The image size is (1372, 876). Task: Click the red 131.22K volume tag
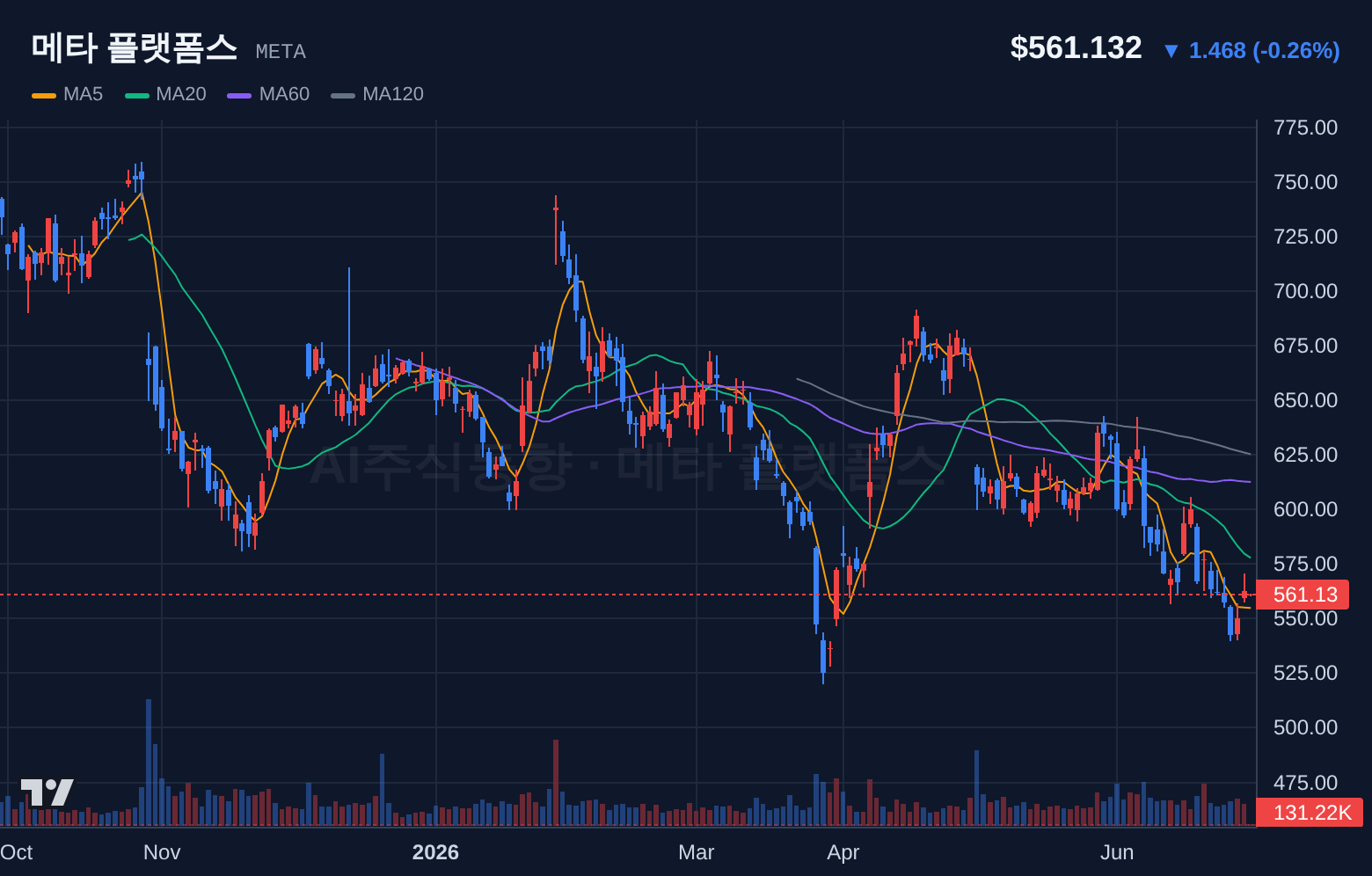(1310, 812)
